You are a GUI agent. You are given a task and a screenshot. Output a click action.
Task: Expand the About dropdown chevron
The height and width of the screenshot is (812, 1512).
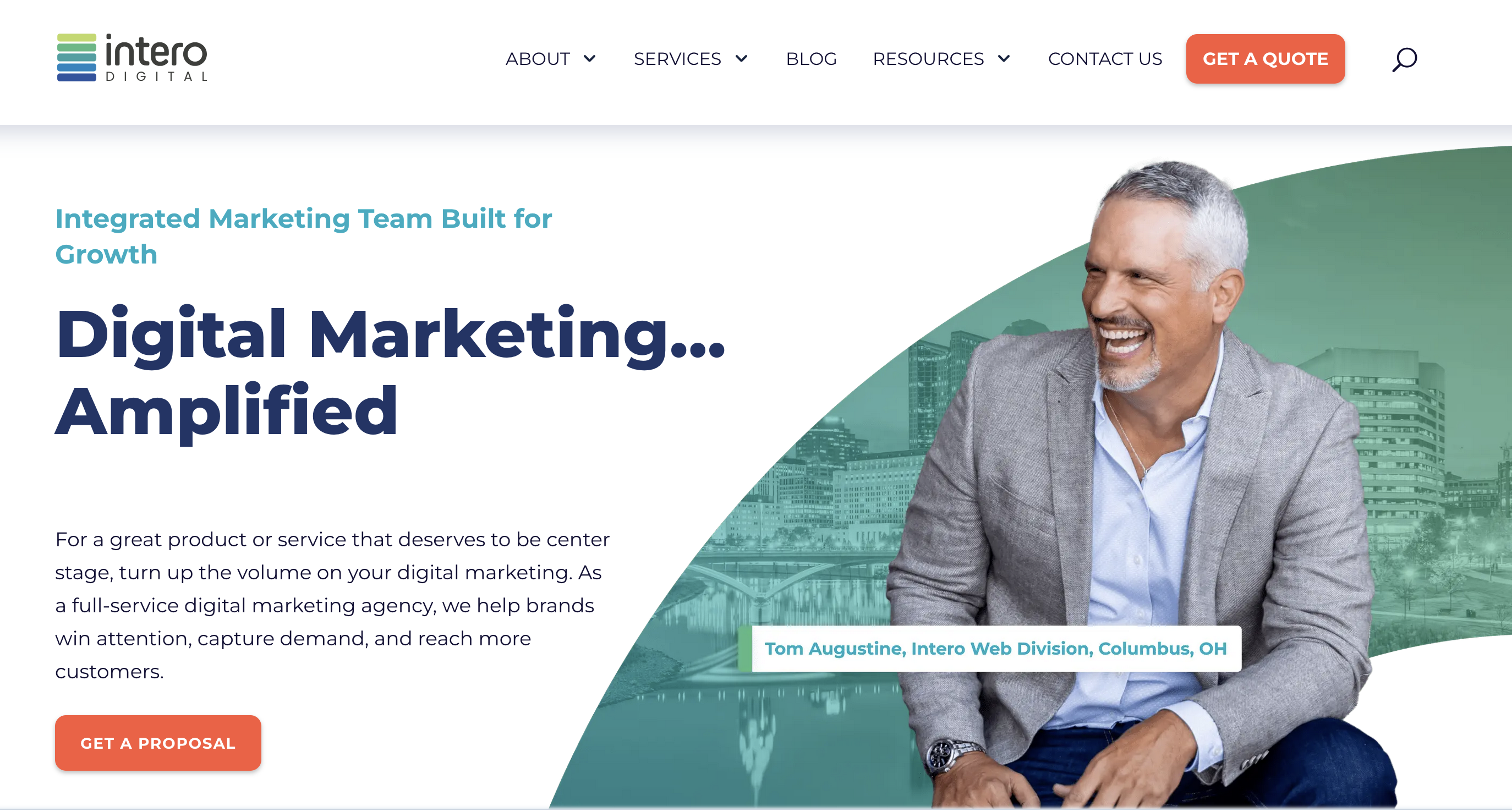tap(589, 58)
